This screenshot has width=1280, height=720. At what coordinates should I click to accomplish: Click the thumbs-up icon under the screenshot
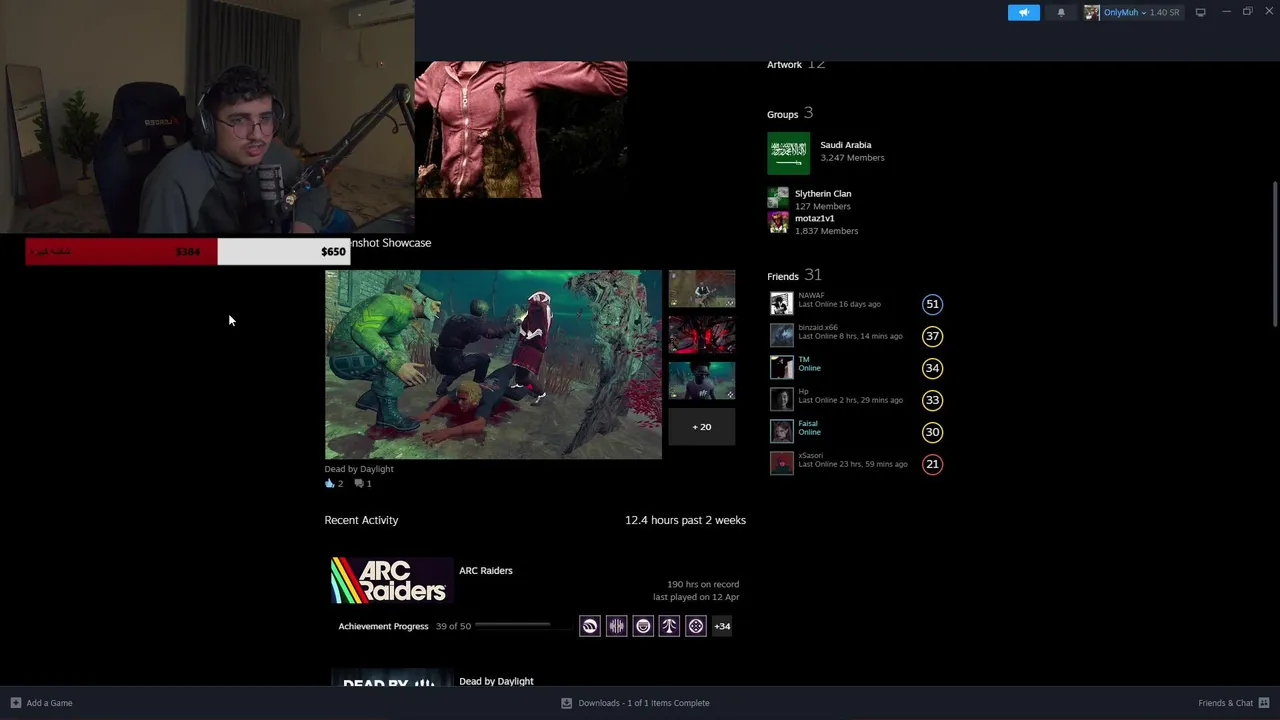pos(329,483)
